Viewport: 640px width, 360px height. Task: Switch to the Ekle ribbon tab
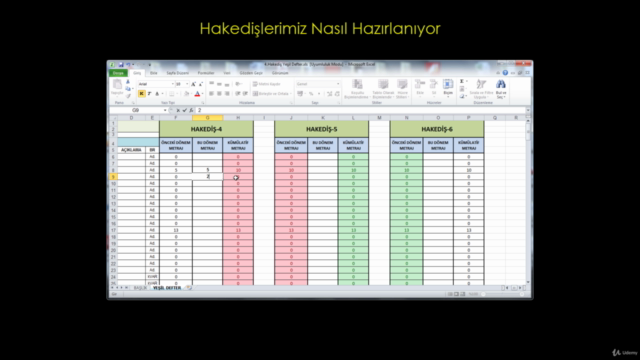[x=153, y=73]
